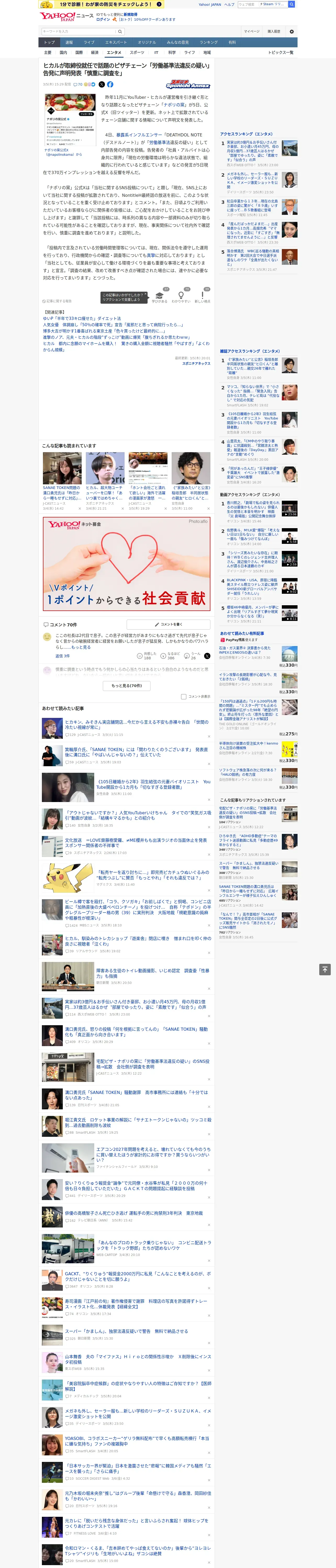Open the comment count bubble showing 70
The image size is (336, 1568).
[78, 85]
